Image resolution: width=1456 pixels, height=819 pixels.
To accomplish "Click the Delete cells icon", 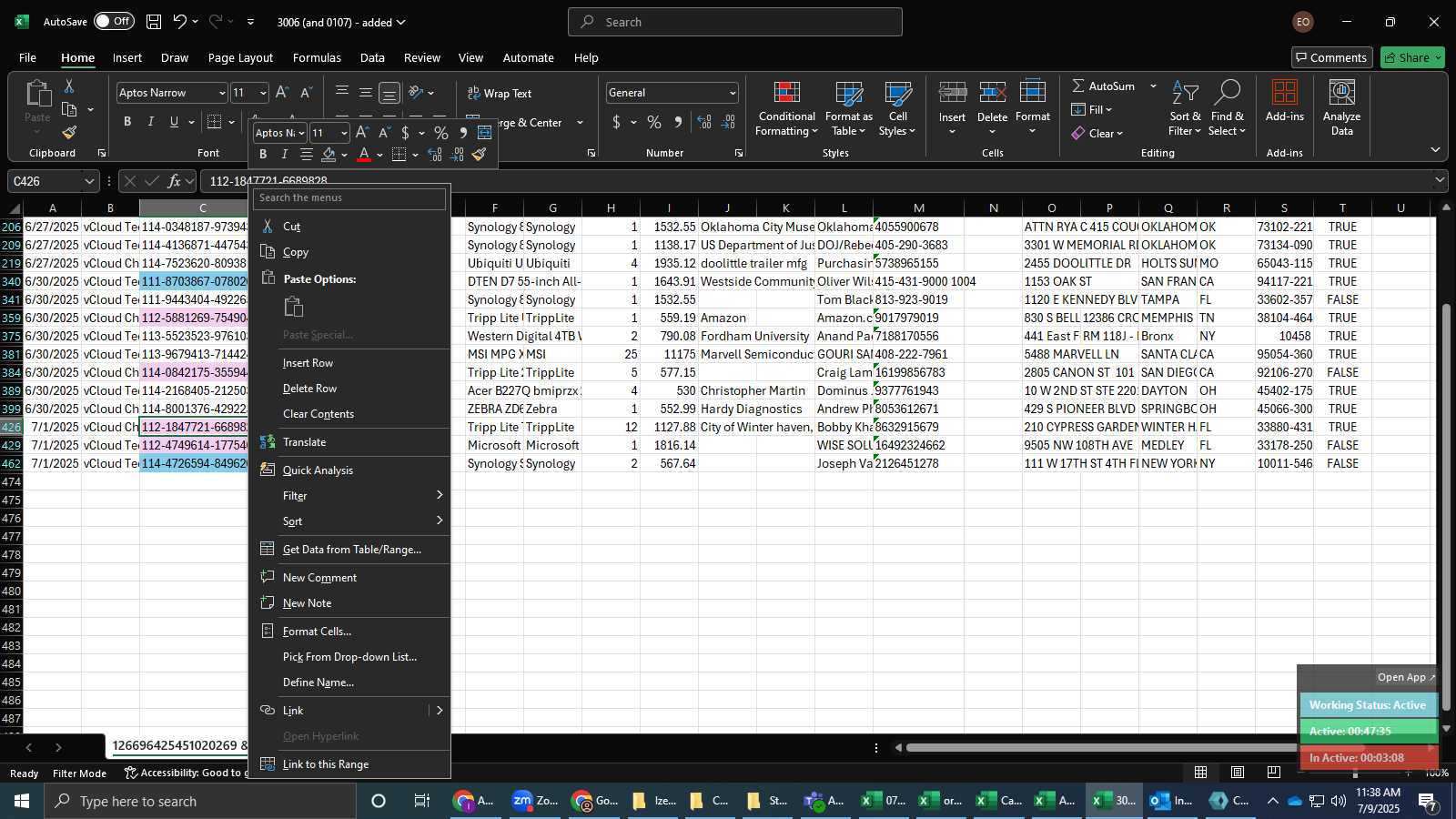I will 992,92.
